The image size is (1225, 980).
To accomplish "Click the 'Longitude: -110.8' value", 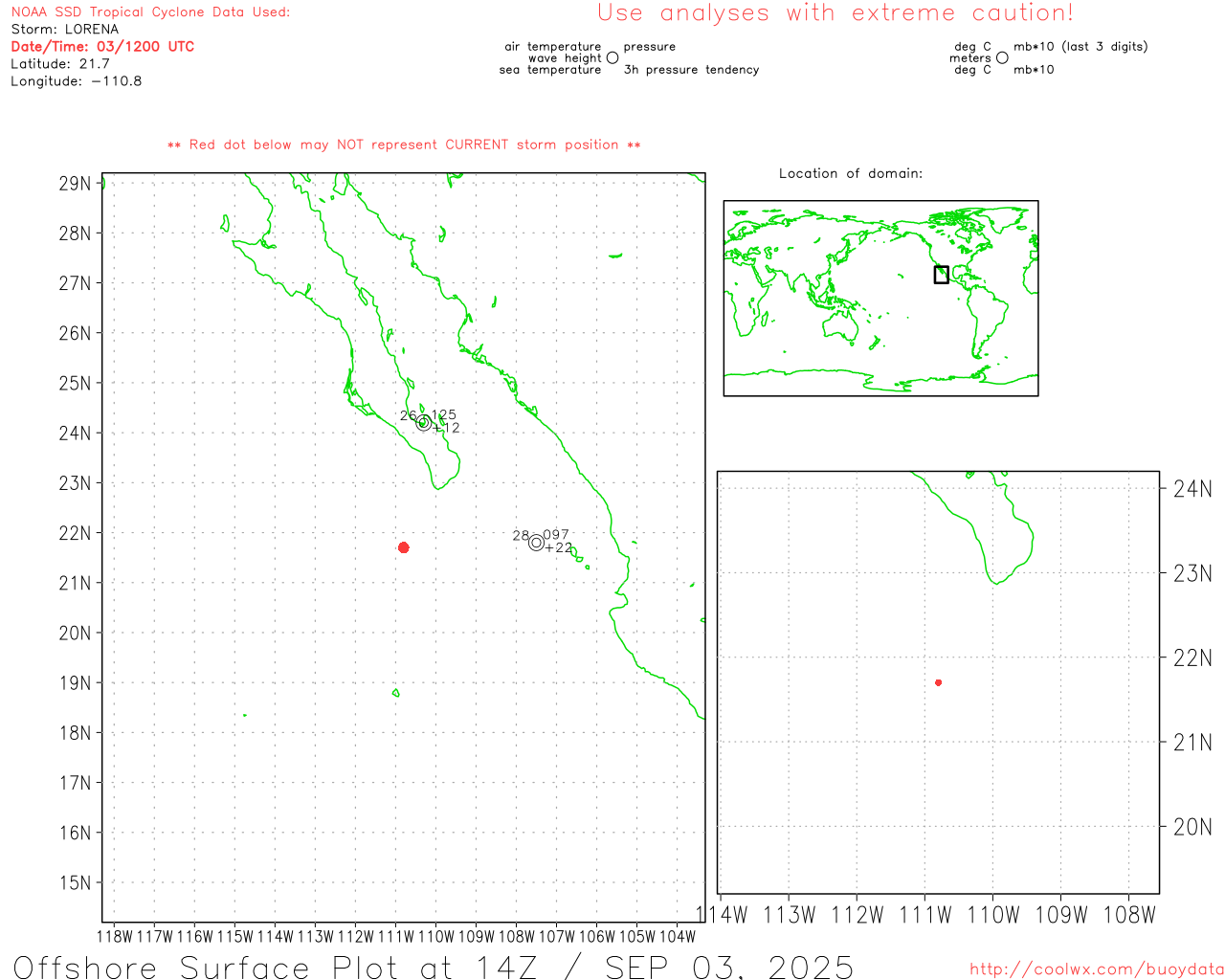I will click(x=77, y=81).
